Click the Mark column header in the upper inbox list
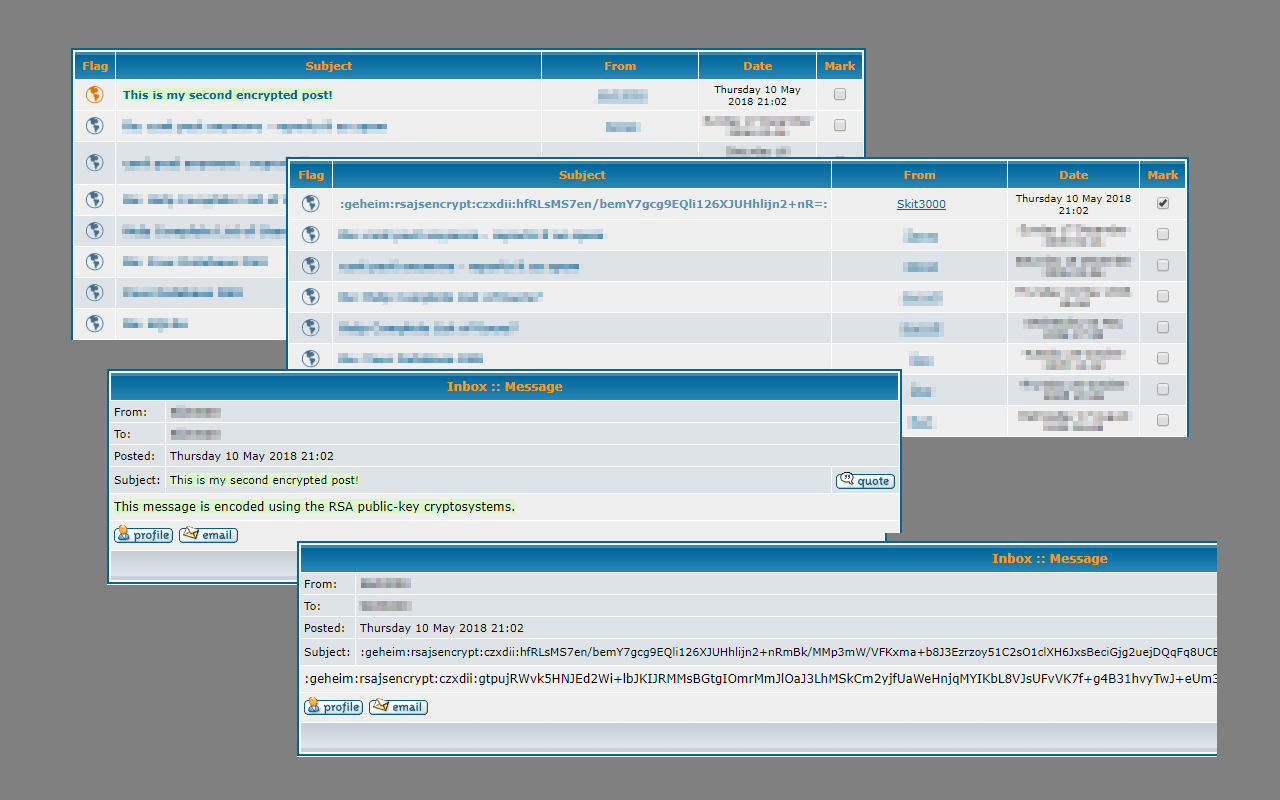The height and width of the screenshot is (800, 1280). [x=840, y=66]
